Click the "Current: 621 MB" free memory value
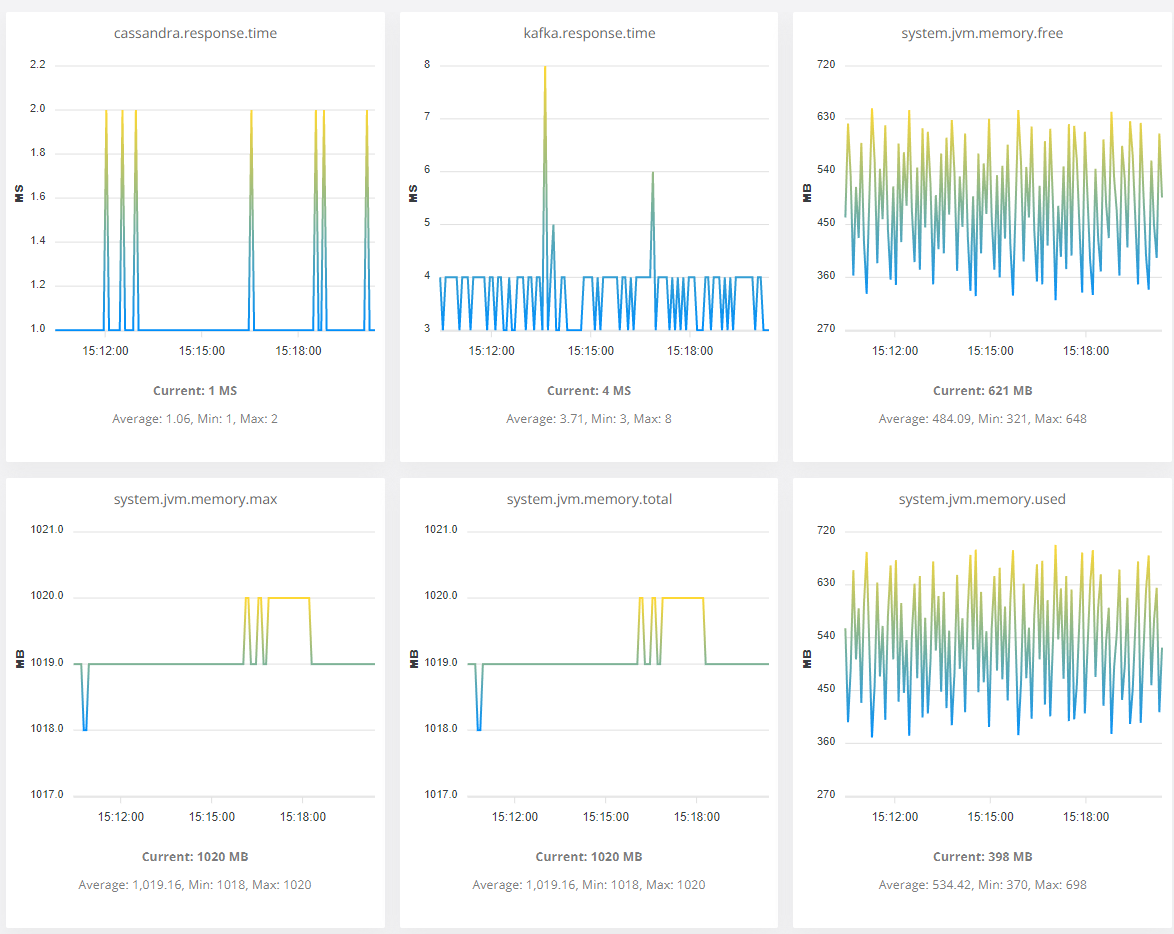Viewport: 1174px width, 934px height. [982, 391]
